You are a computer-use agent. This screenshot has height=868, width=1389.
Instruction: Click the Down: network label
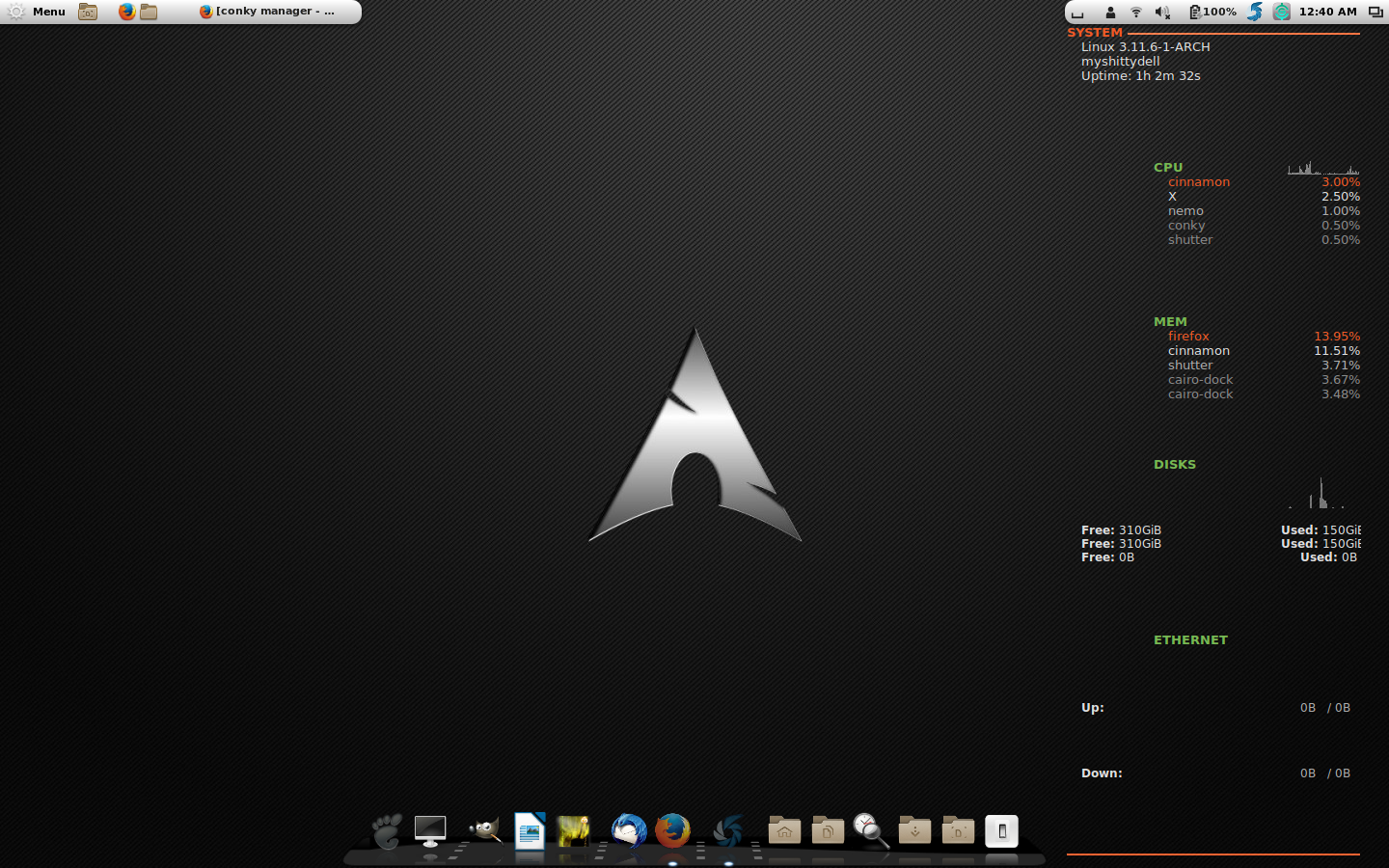[x=1102, y=773]
